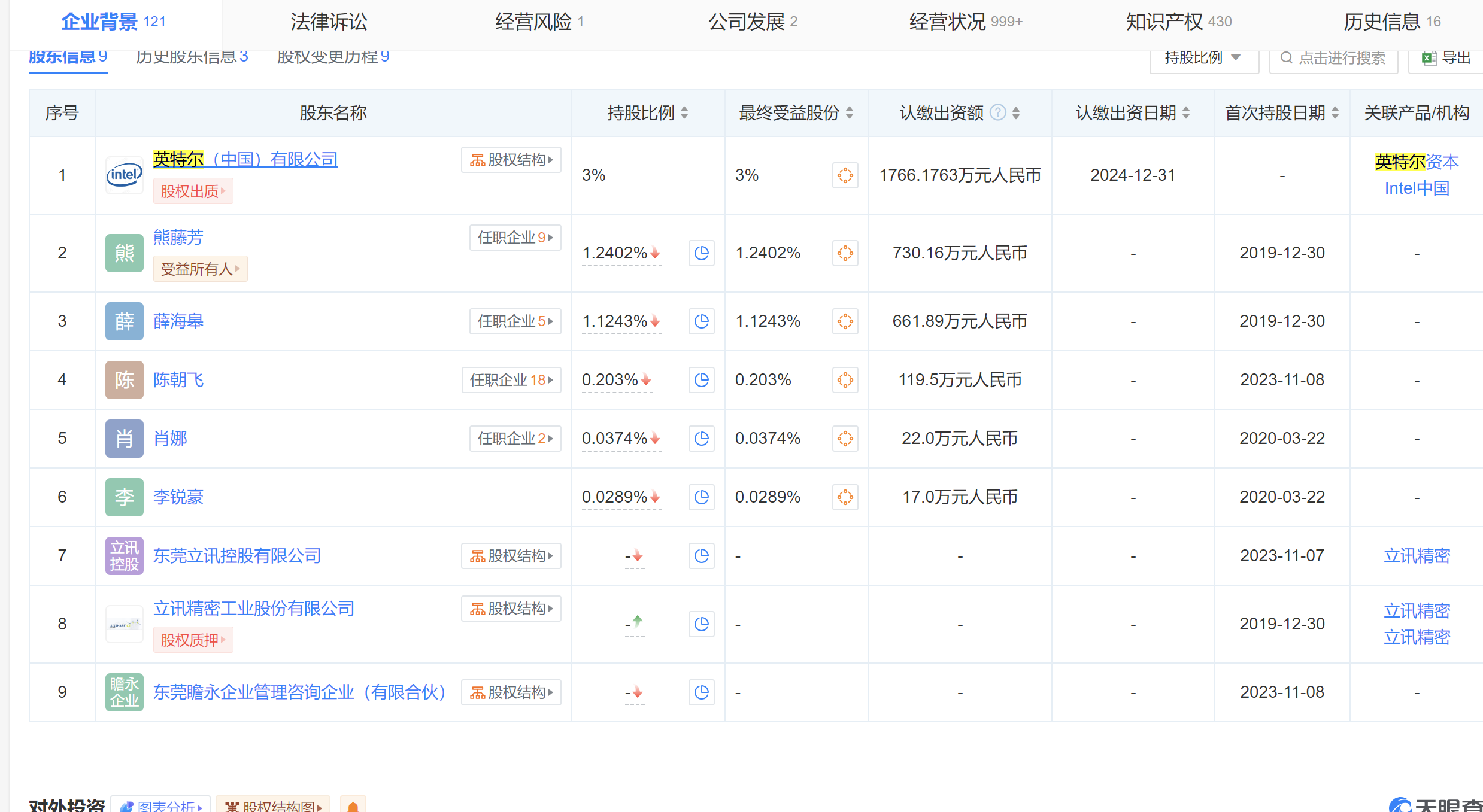Click pie chart icon in 东莞瞻永企业 row
This screenshot has width=1483, height=812.
click(701, 692)
